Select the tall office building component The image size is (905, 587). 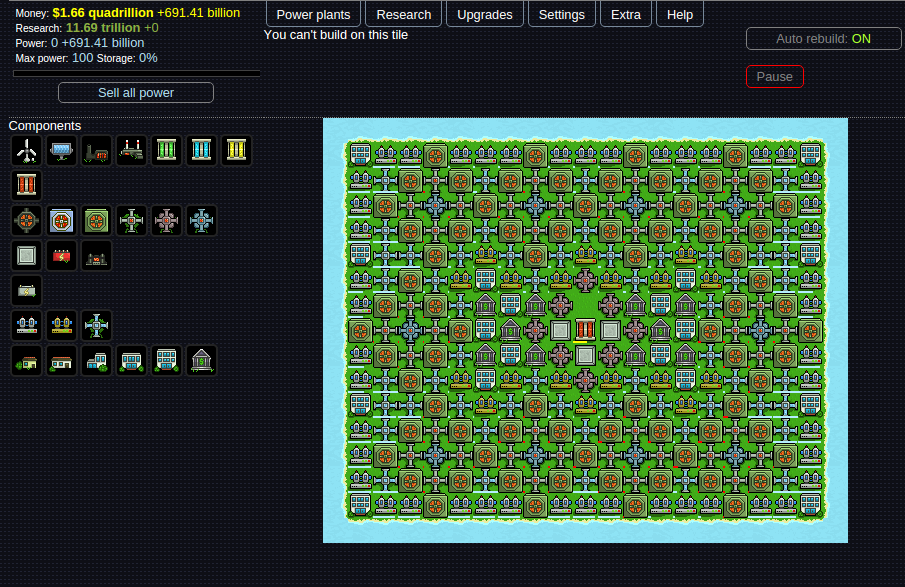tap(166, 361)
